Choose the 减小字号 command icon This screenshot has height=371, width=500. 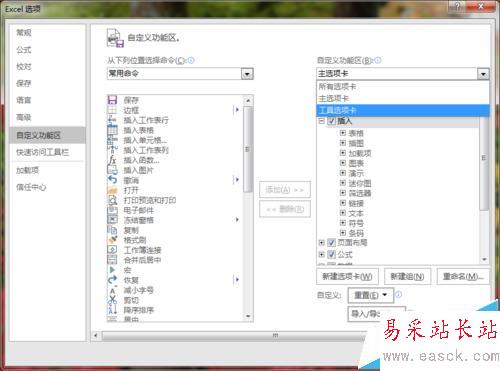(x=112, y=290)
